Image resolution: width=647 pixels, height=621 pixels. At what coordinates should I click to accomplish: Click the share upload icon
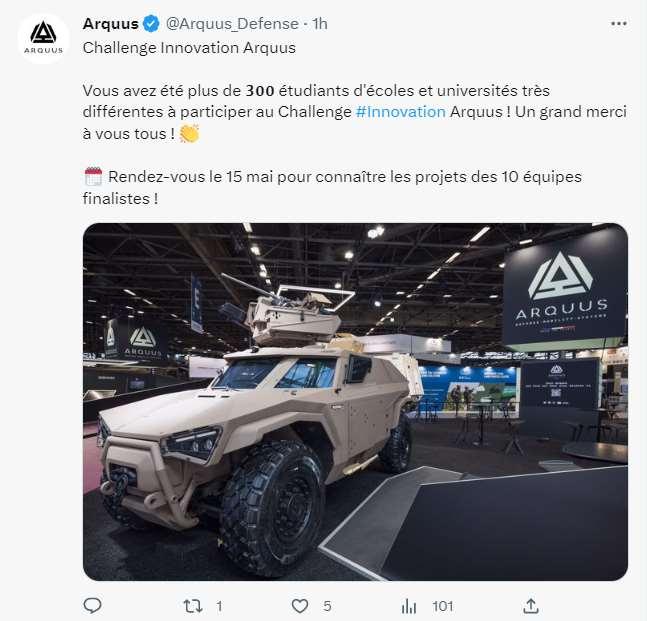[531, 606]
